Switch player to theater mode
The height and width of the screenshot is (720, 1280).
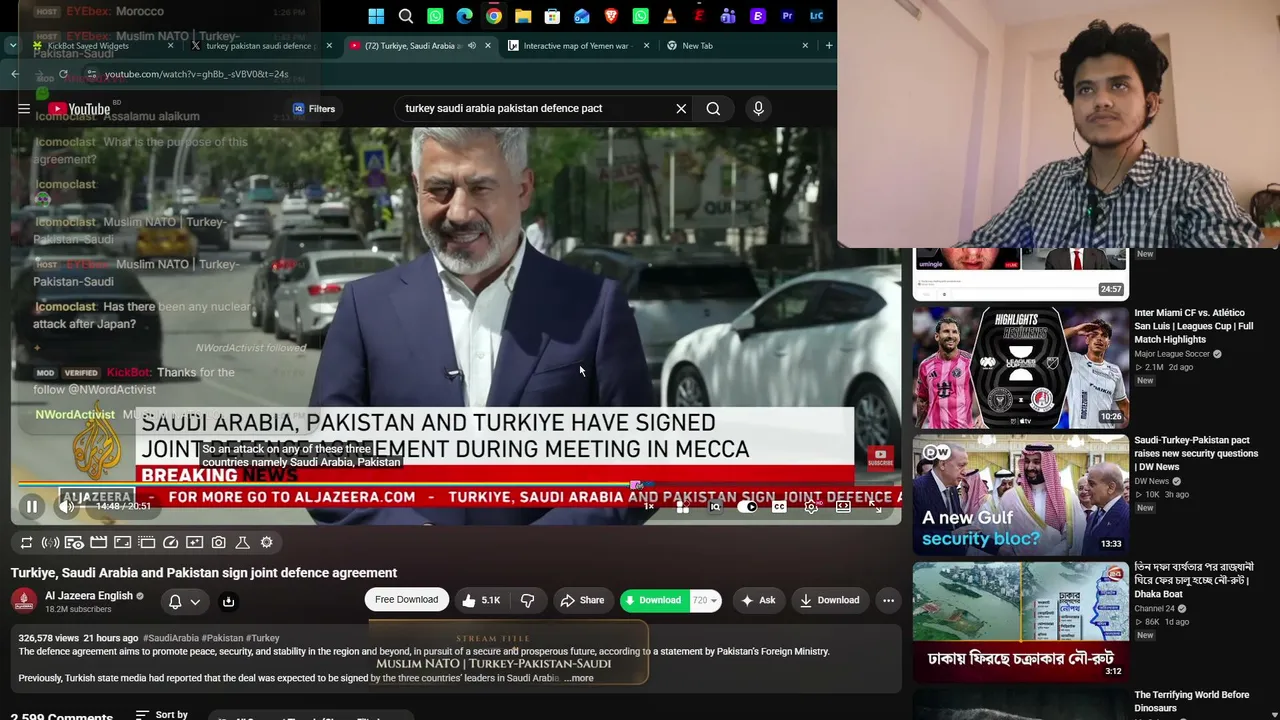(843, 507)
